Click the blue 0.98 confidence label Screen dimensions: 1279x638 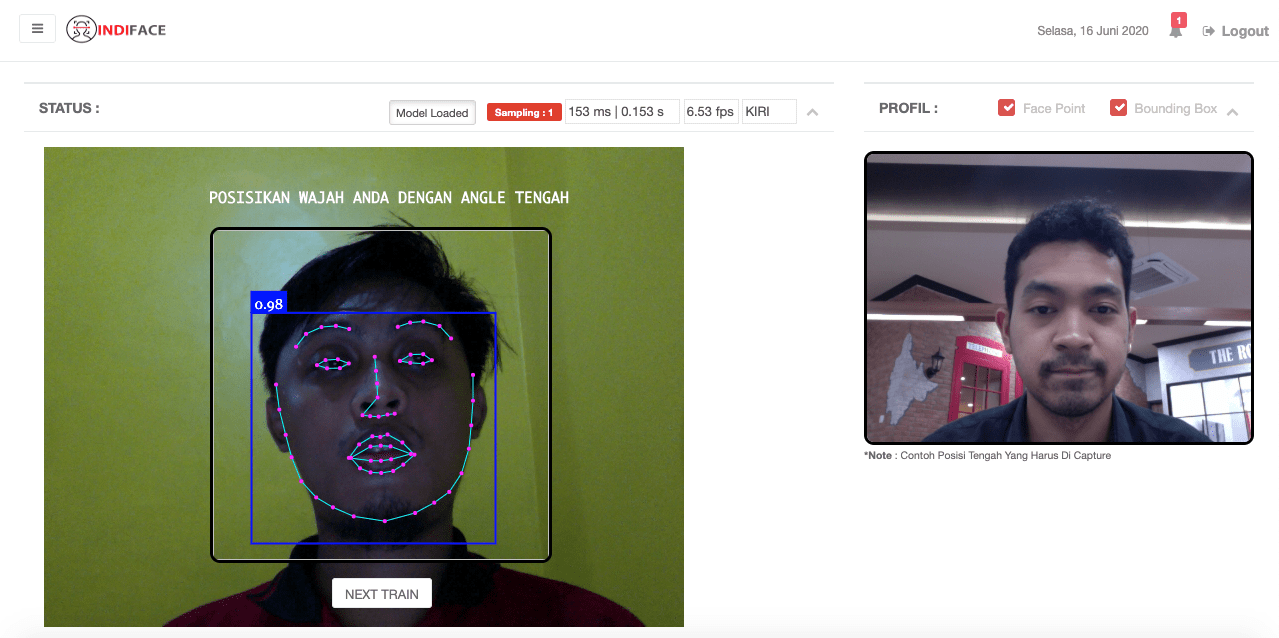268,304
